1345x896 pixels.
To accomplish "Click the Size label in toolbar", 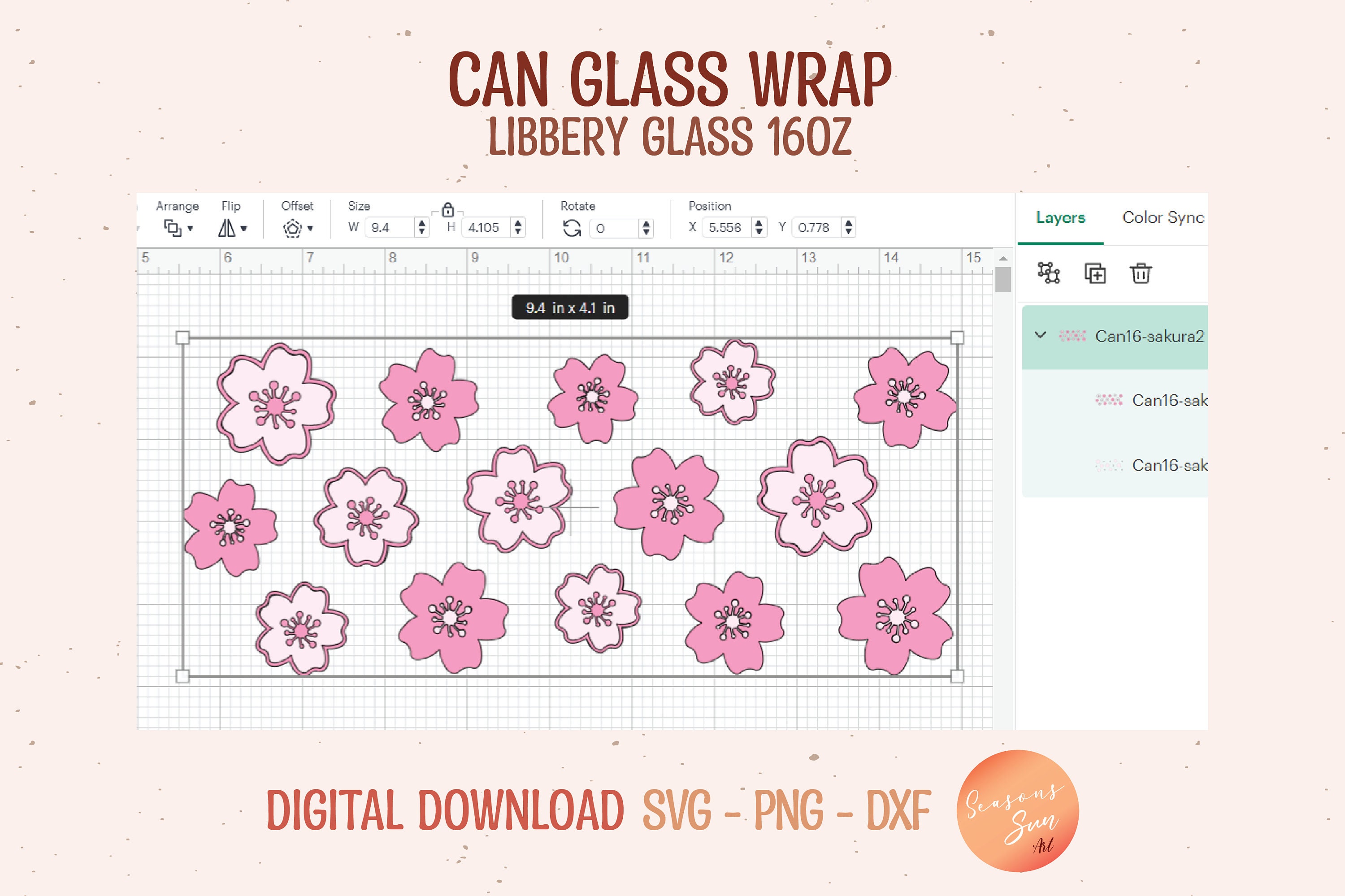I will [359, 206].
